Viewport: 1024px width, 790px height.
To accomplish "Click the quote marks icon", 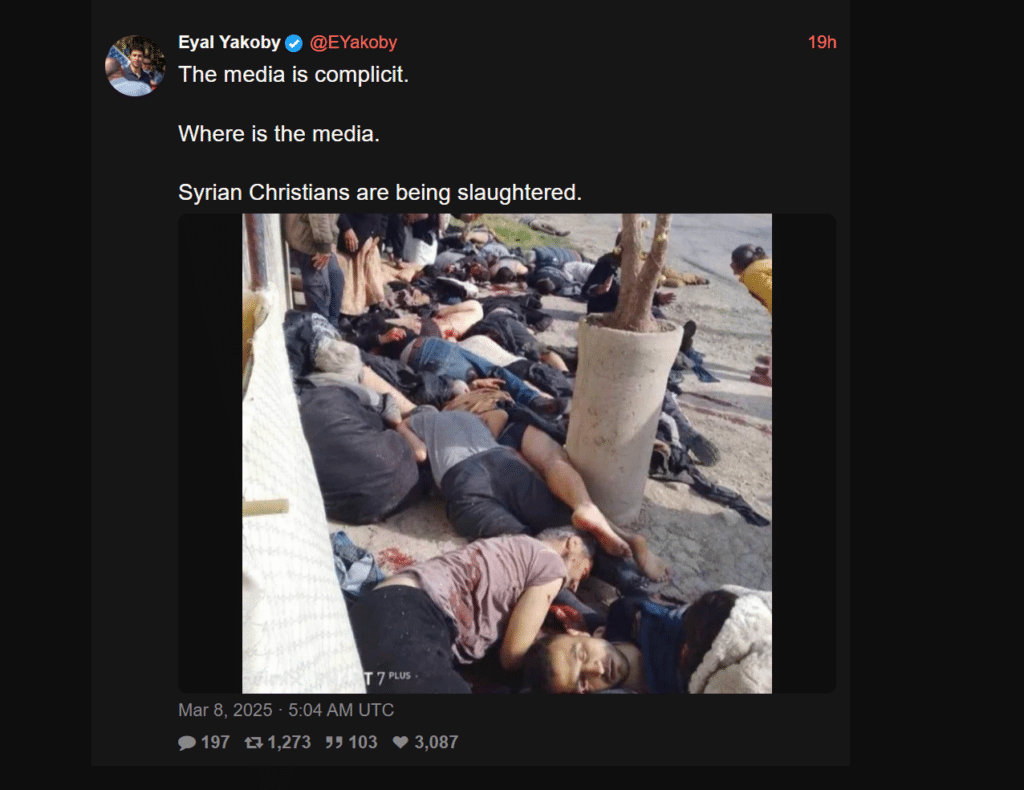I will tap(334, 742).
